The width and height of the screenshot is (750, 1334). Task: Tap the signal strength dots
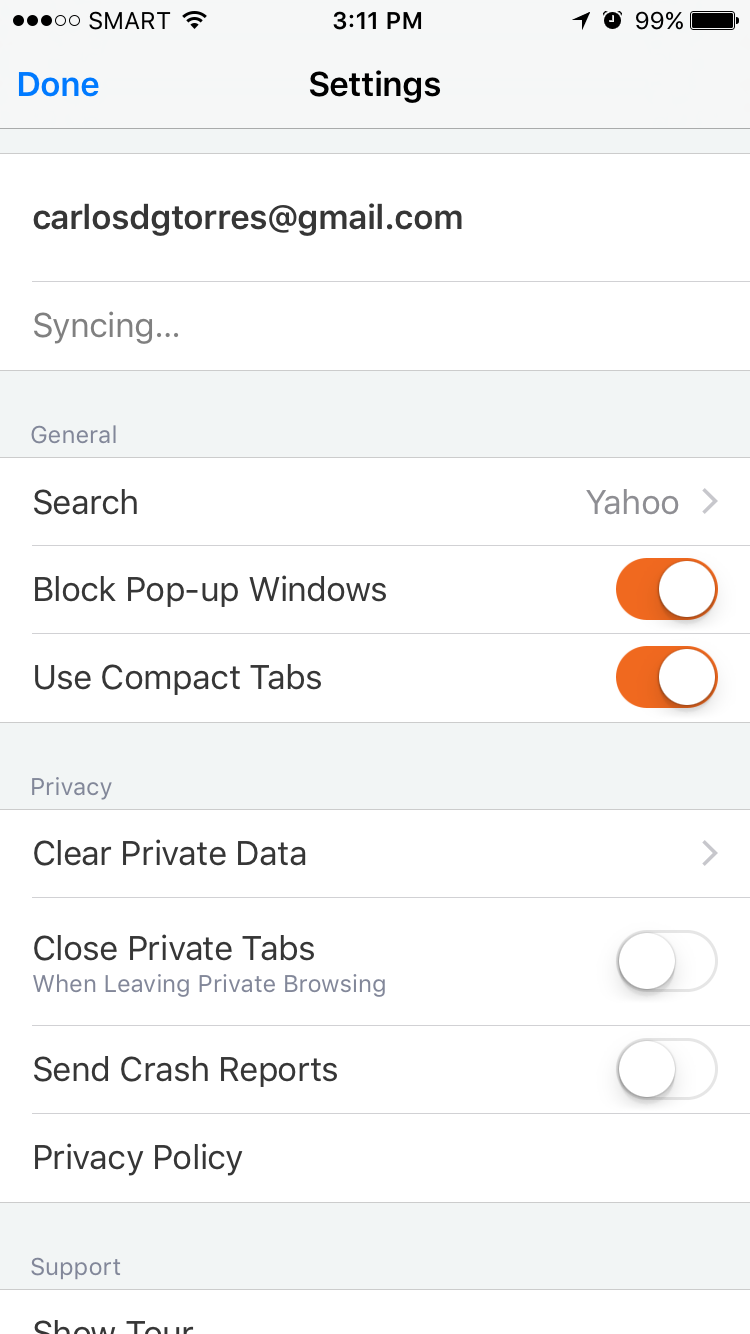[x=46, y=21]
